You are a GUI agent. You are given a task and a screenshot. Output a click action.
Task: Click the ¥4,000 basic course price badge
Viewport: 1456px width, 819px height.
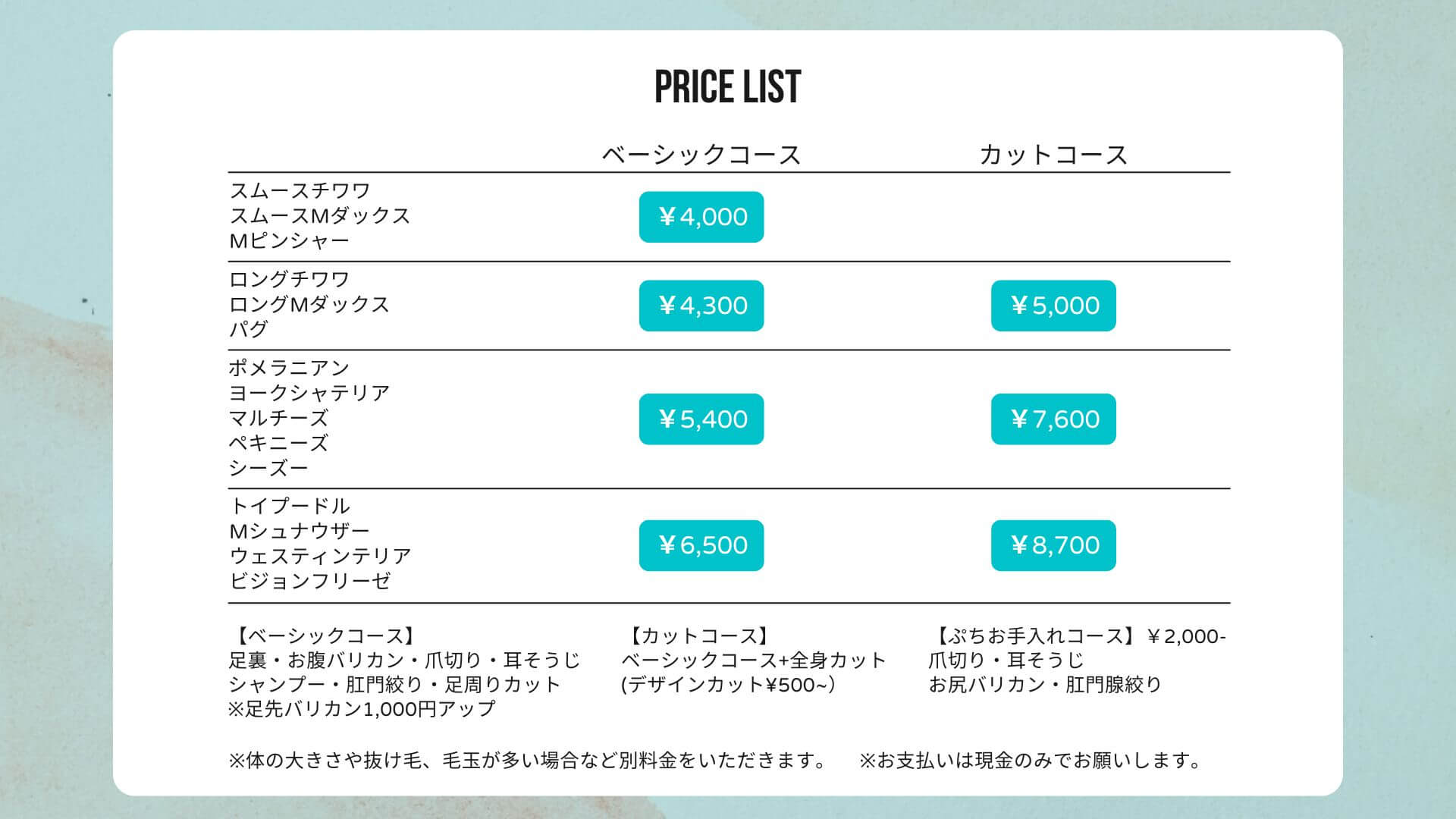[701, 217]
